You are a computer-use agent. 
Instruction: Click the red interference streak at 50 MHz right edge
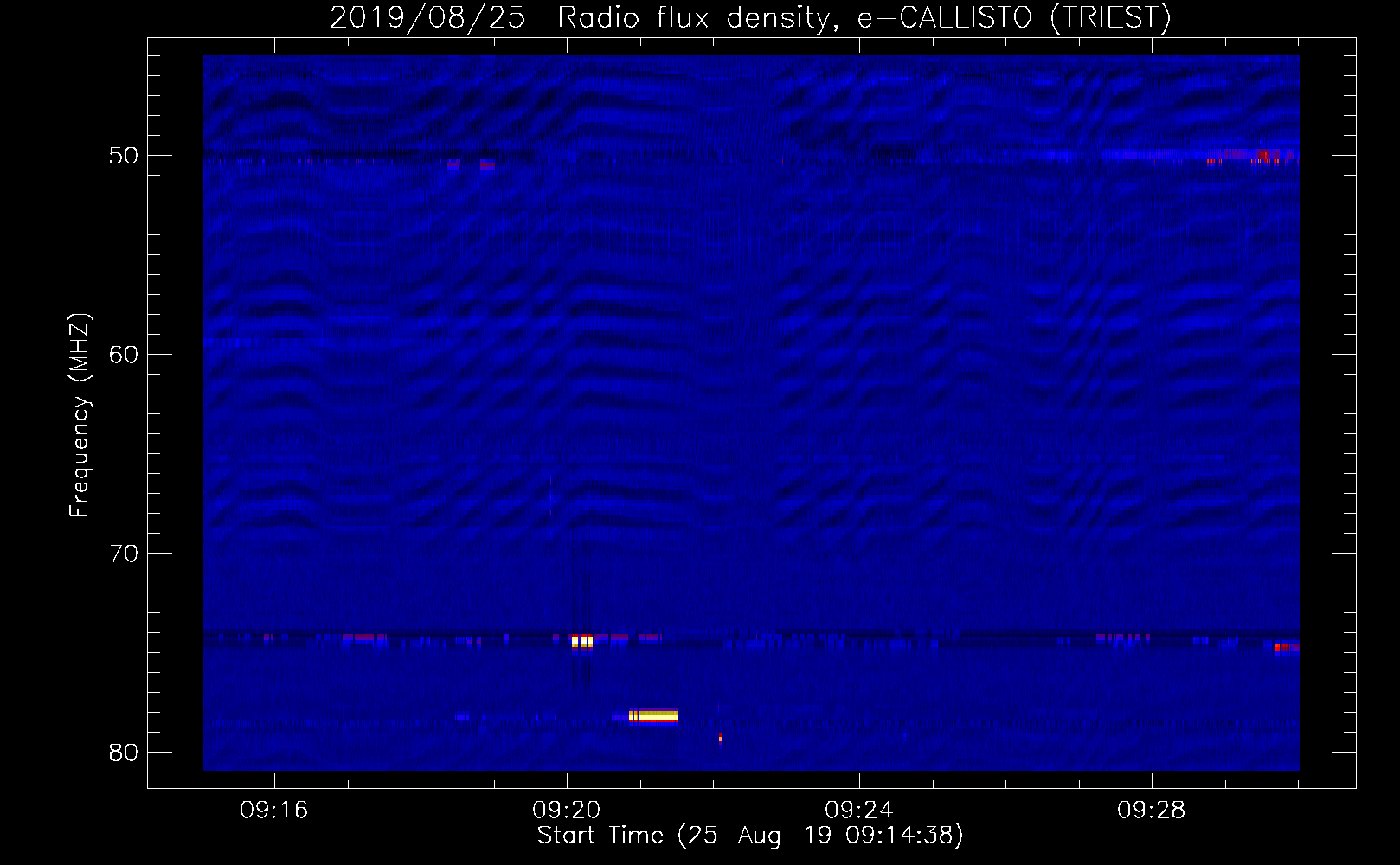coord(1253,157)
